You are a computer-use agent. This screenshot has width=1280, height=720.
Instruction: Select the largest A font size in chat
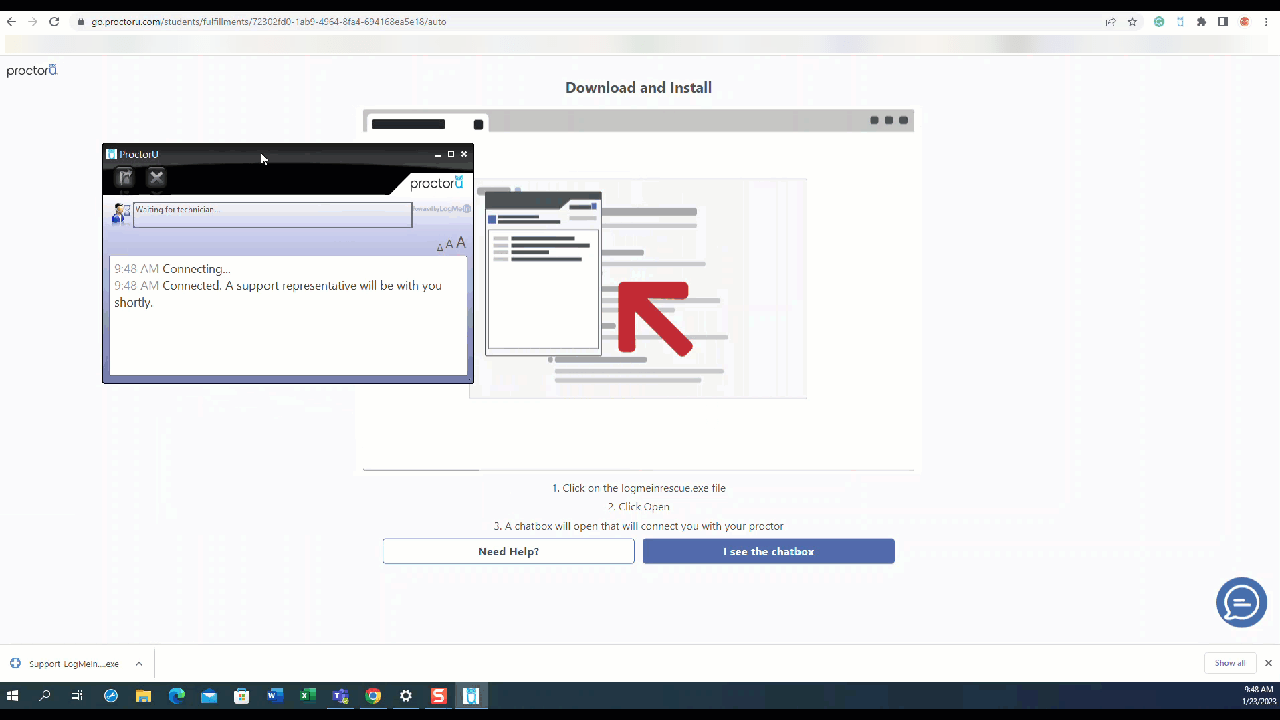[x=460, y=242]
